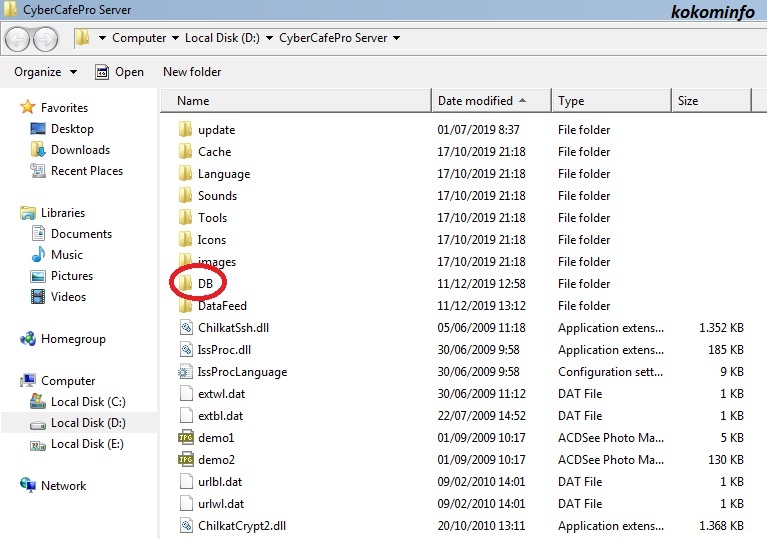The image size is (767, 539).
Task: Click the demo2 JPG image icon
Action: coord(186,459)
